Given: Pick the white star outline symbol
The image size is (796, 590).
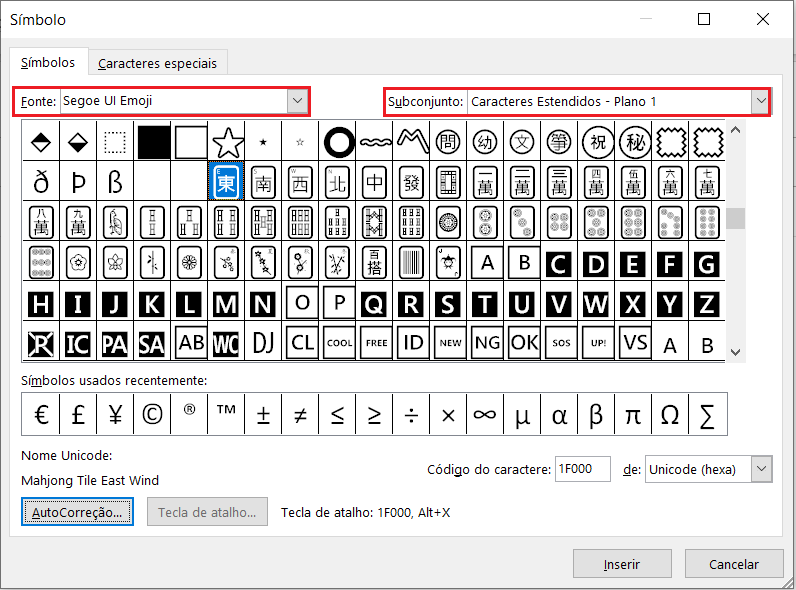Looking at the screenshot, I should click(226, 142).
